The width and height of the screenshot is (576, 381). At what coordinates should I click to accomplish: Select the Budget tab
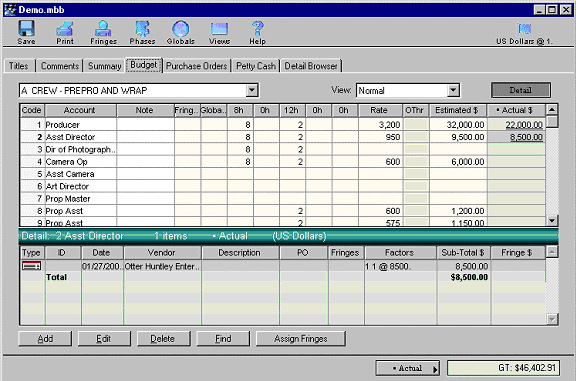click(144, 65)
